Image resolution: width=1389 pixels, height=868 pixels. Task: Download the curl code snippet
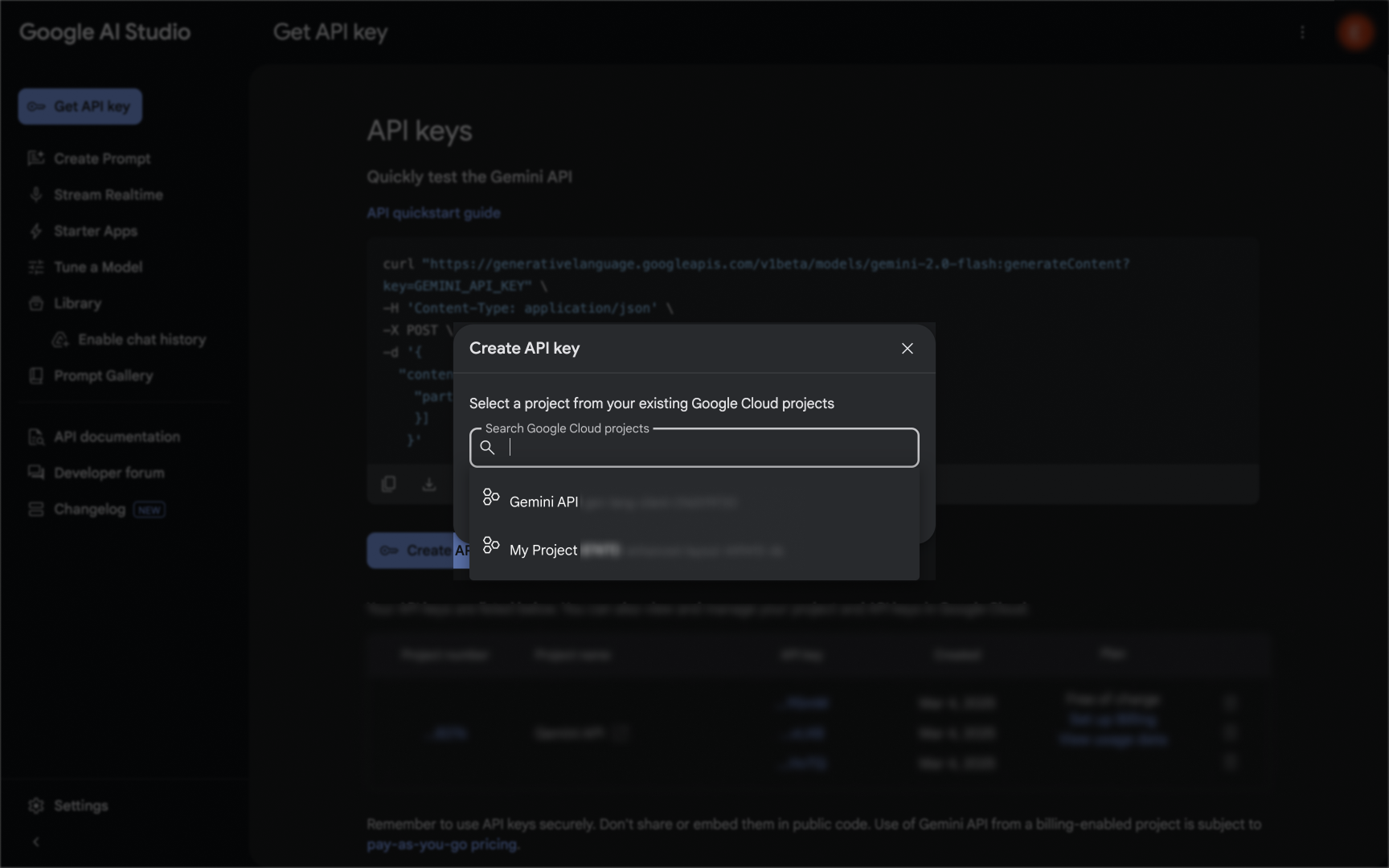pos(429,484)
